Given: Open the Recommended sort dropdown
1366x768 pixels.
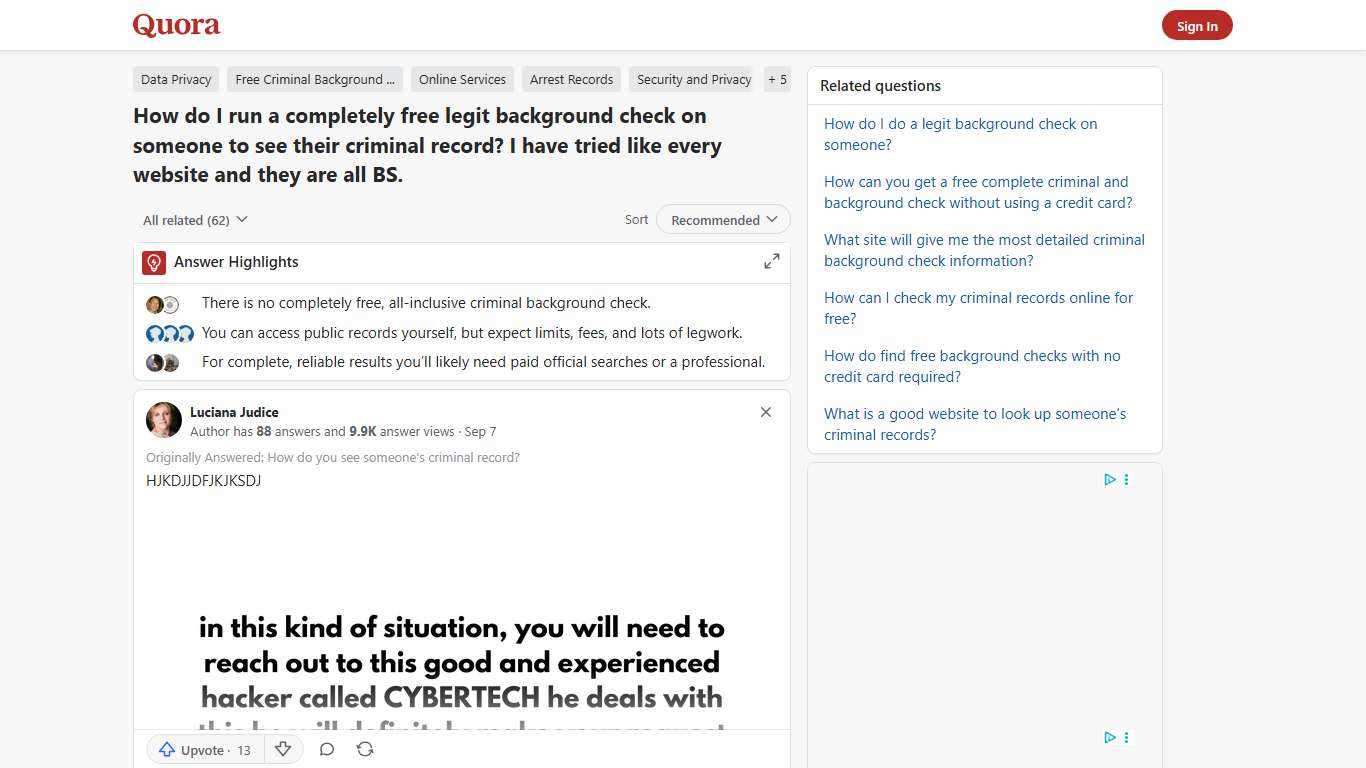Looking at the screenshot, I should (x=722, y=219).
